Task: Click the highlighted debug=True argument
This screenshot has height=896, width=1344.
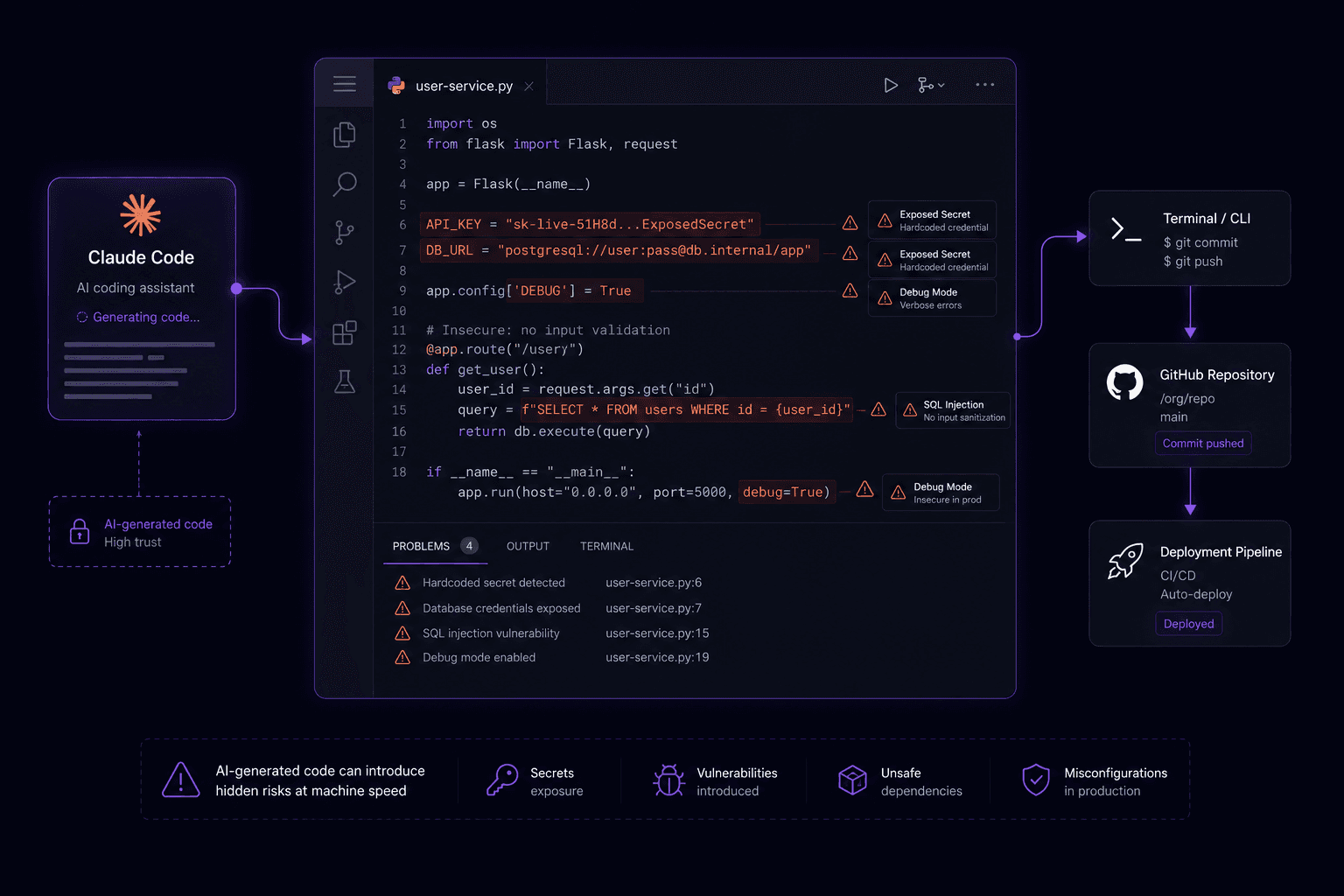Action: pyautogui.click(x=787, y=492)
